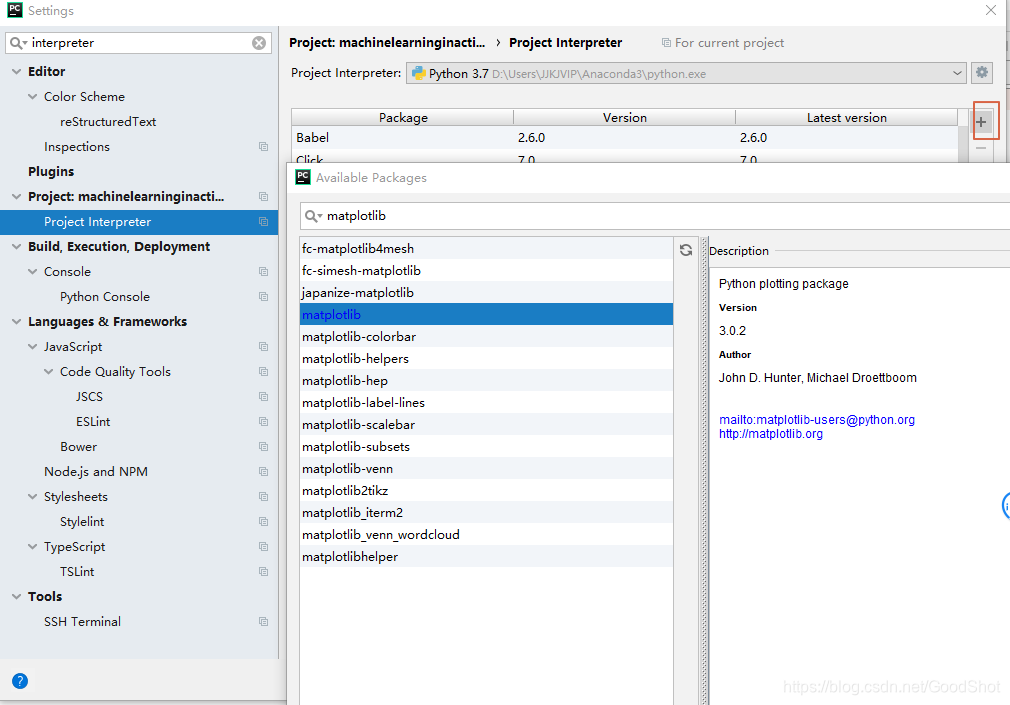The width and height of the screenshot is (1010, 705).
Task: Click search icon in Available Packages
Action: tap(313, 217)
